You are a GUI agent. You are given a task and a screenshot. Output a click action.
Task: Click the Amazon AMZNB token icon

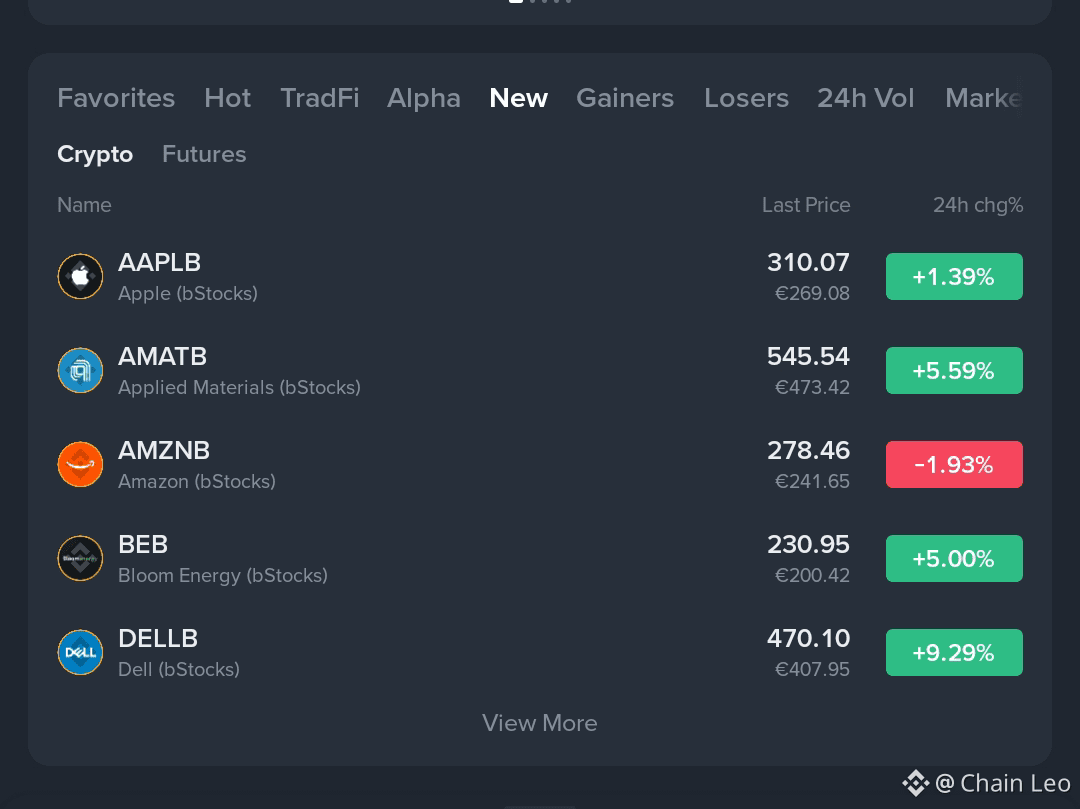[80, 464]
